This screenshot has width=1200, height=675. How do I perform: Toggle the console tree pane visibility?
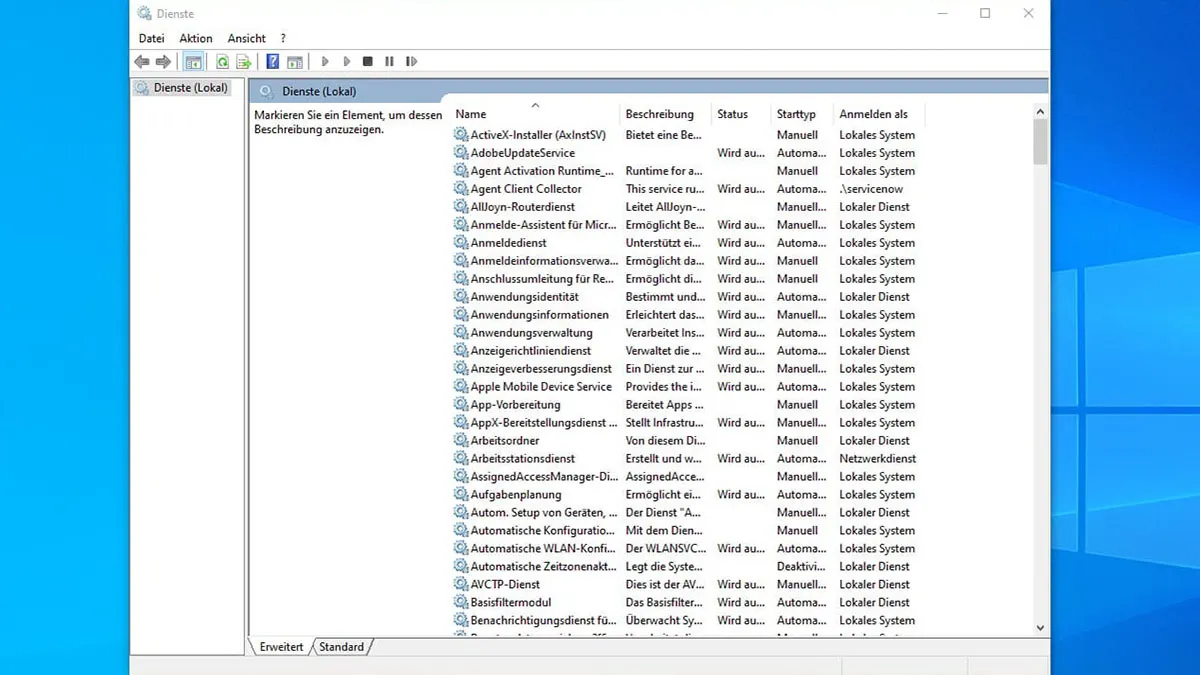coord(192,61)
